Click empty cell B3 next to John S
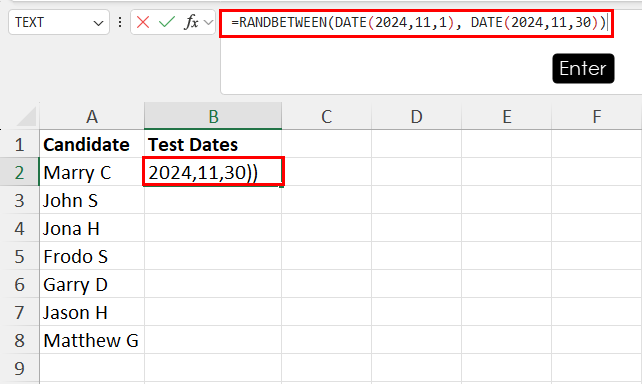Screen dimensions: 642x384 tap(213, 200)
